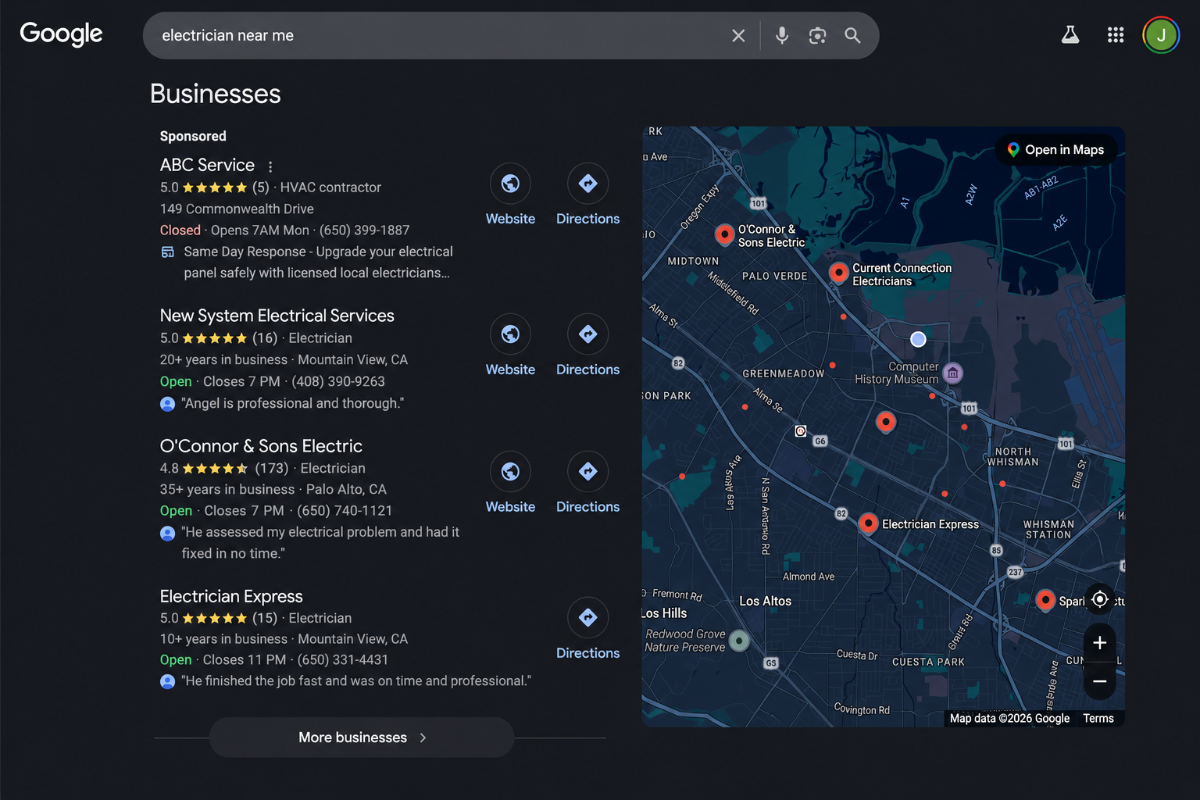Click ABC Service phone (650) 399-1887
The height and width of the screenshot is (800, 1200).
pos(364,230)
